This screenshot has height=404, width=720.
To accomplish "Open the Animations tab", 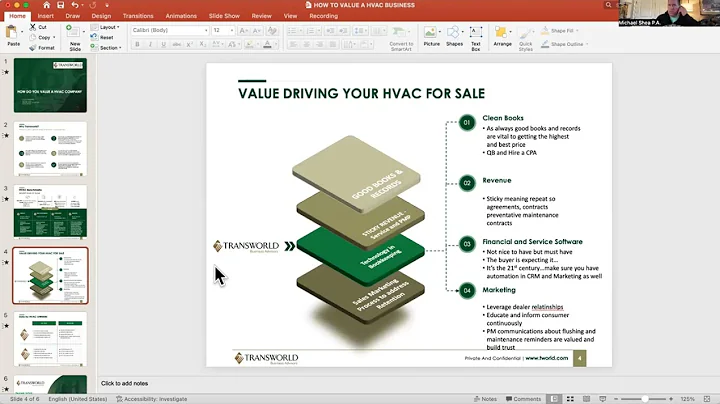I will [181, 16].
